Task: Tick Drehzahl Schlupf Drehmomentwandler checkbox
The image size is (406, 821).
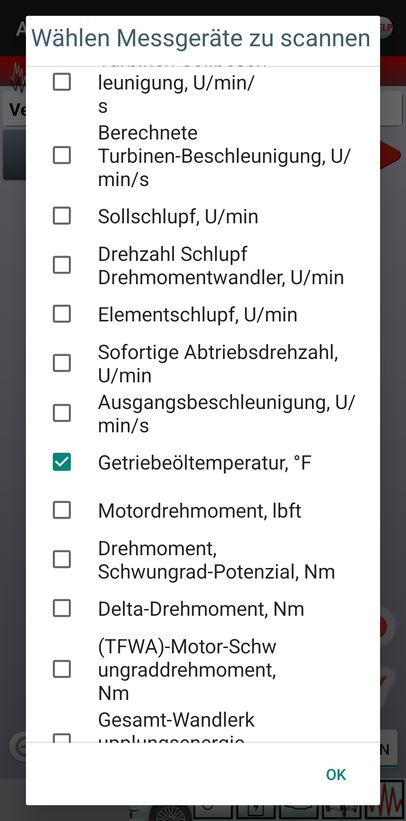Action: click(62, 265)
